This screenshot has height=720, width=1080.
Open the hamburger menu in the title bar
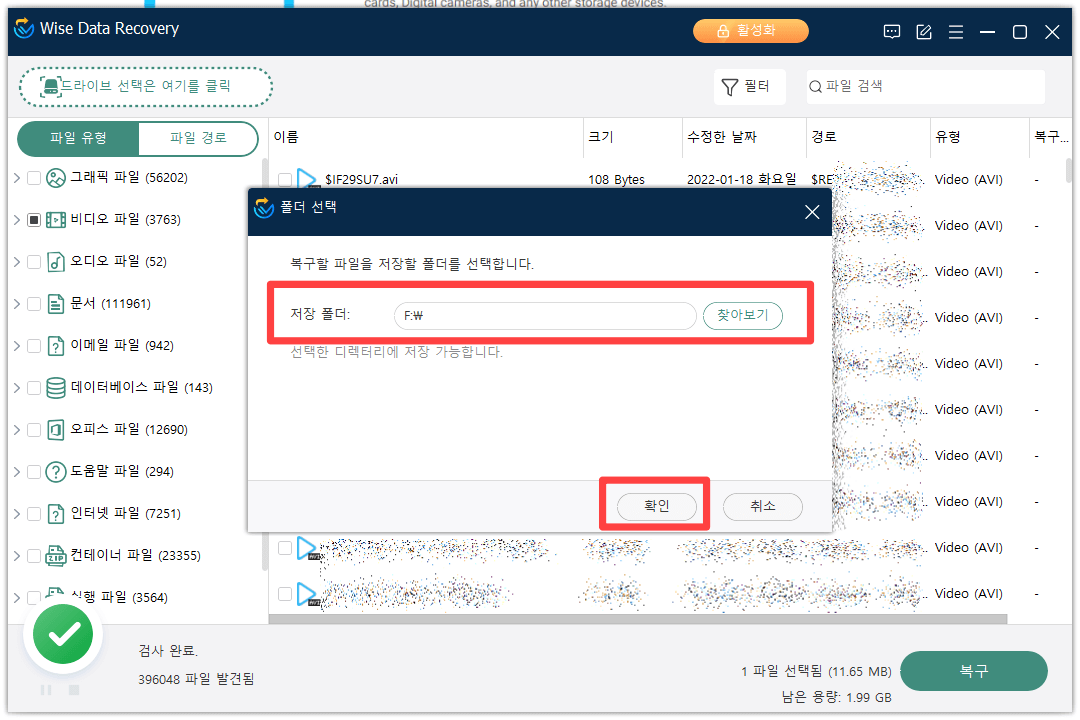pos(956,31)
